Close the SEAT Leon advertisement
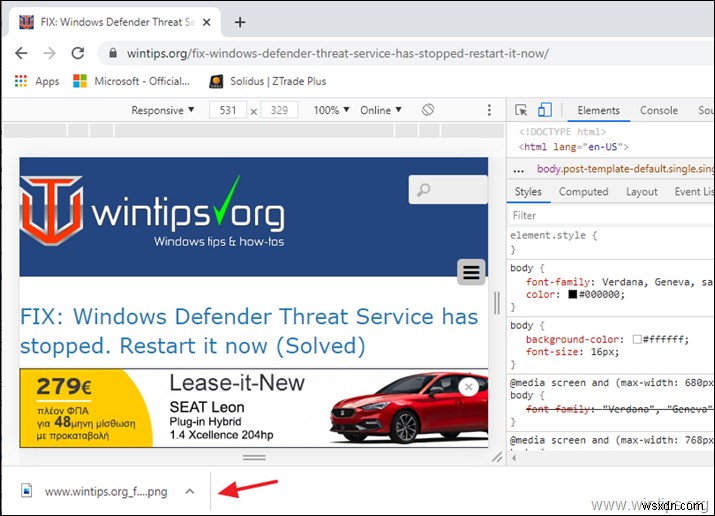 point(468,387)
